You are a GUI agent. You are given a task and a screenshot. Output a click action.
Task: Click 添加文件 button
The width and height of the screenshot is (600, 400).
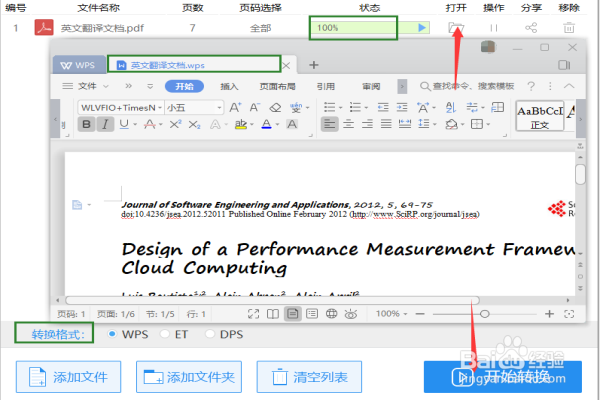point(68,377)
